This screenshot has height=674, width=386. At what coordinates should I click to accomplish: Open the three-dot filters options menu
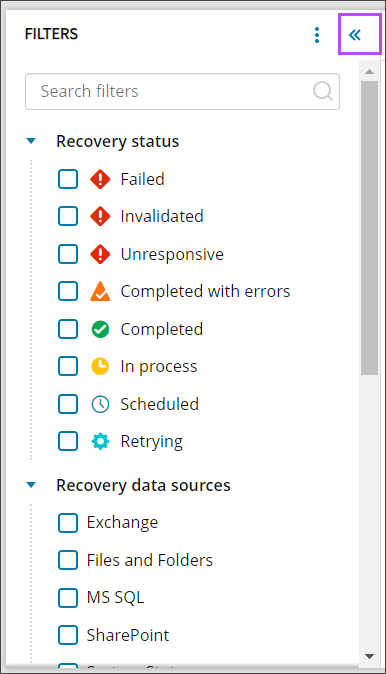[317, 35]
